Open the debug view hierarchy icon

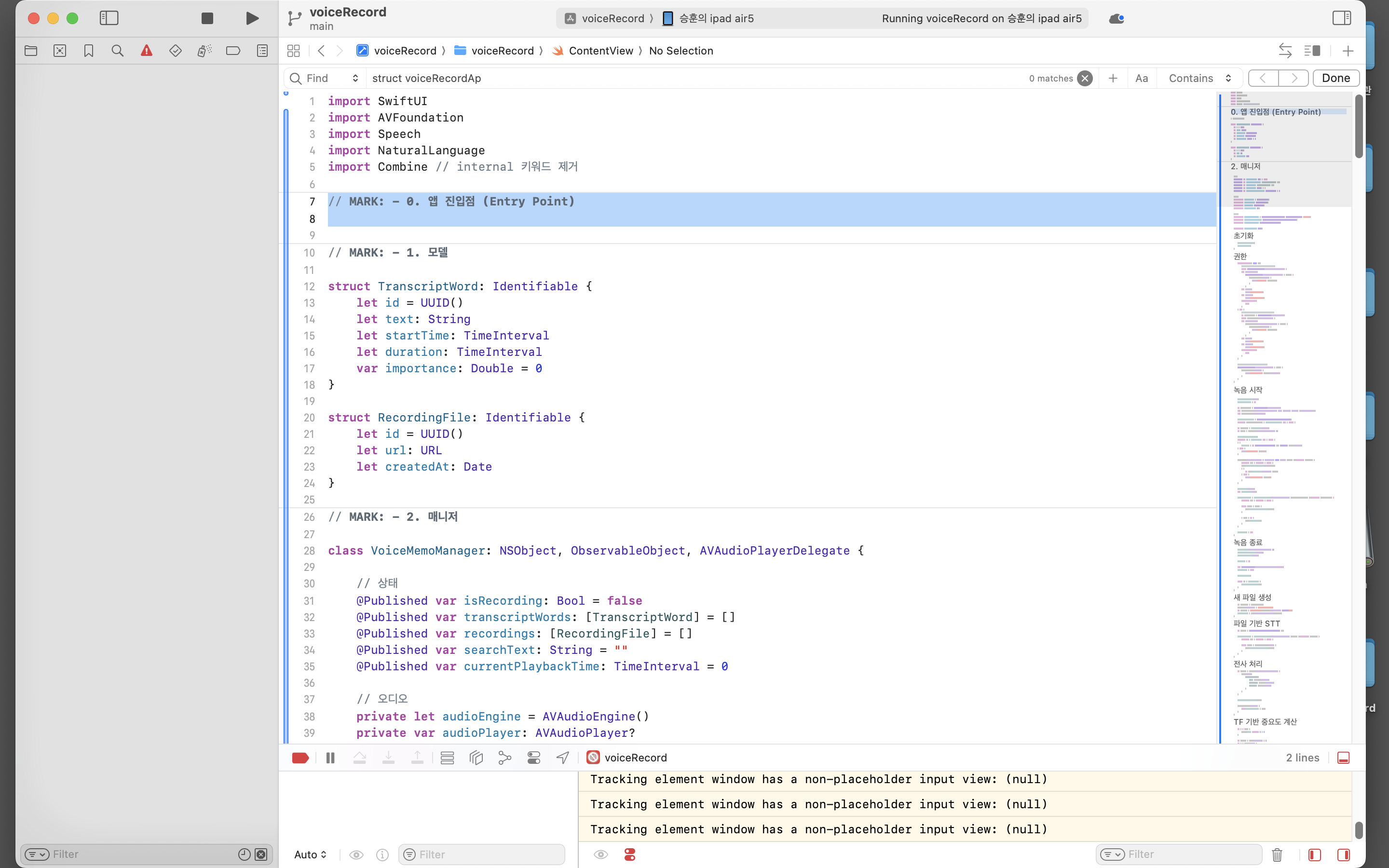(476, 758)
